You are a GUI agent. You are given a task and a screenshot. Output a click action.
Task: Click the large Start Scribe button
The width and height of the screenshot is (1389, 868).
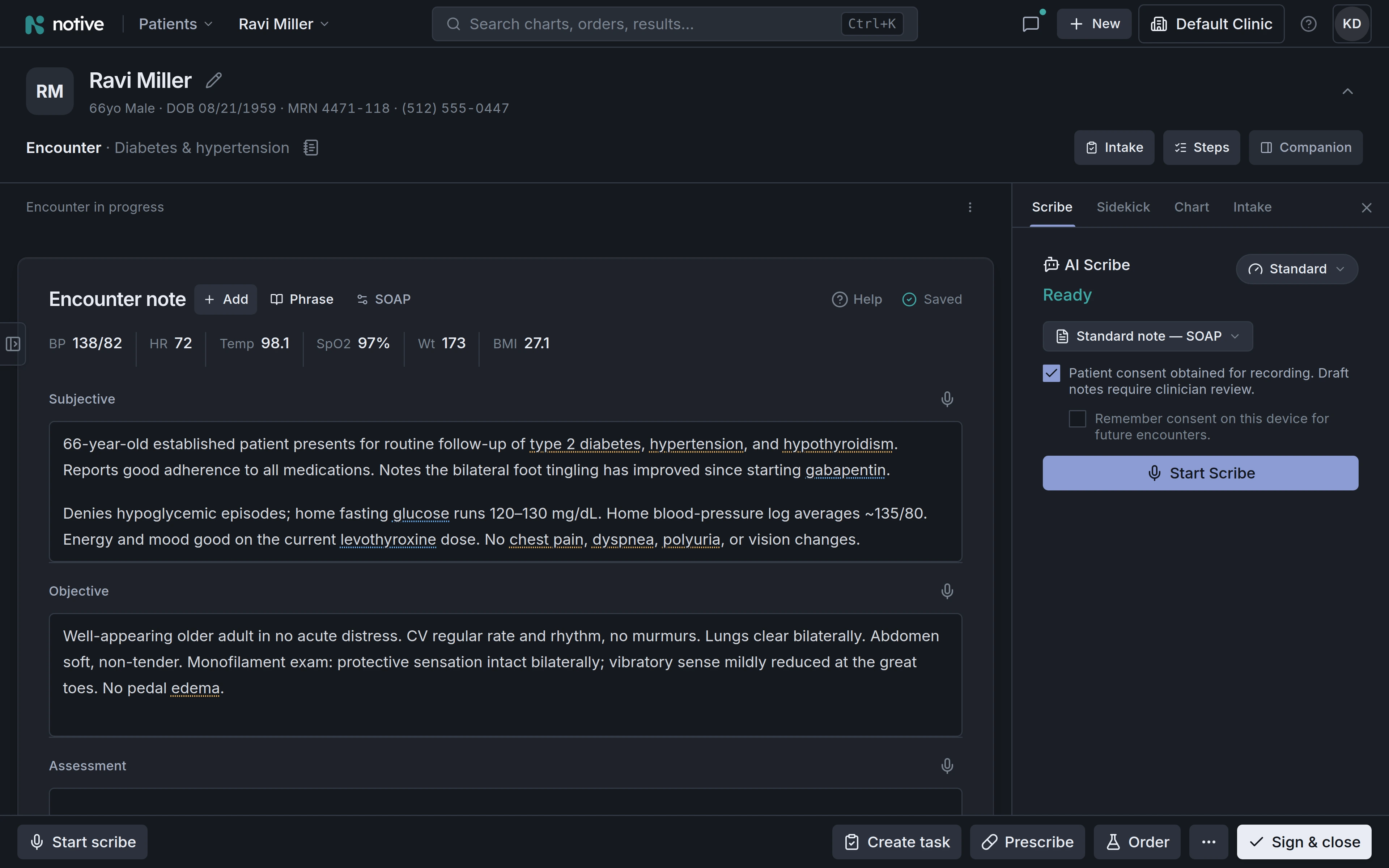pyautogui.click(x=1200, y=473)
